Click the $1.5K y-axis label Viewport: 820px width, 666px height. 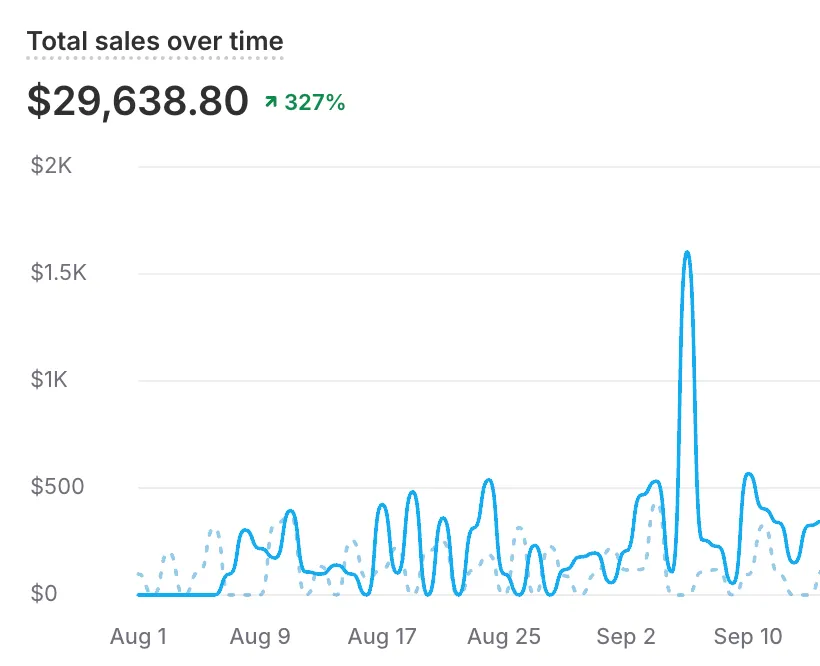pyautogui.click(x=60, y=273)
